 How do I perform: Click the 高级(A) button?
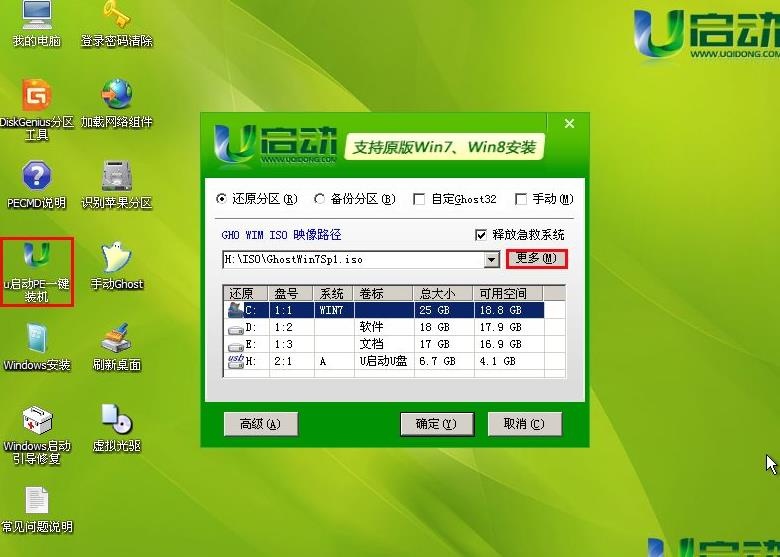(261, 424)
